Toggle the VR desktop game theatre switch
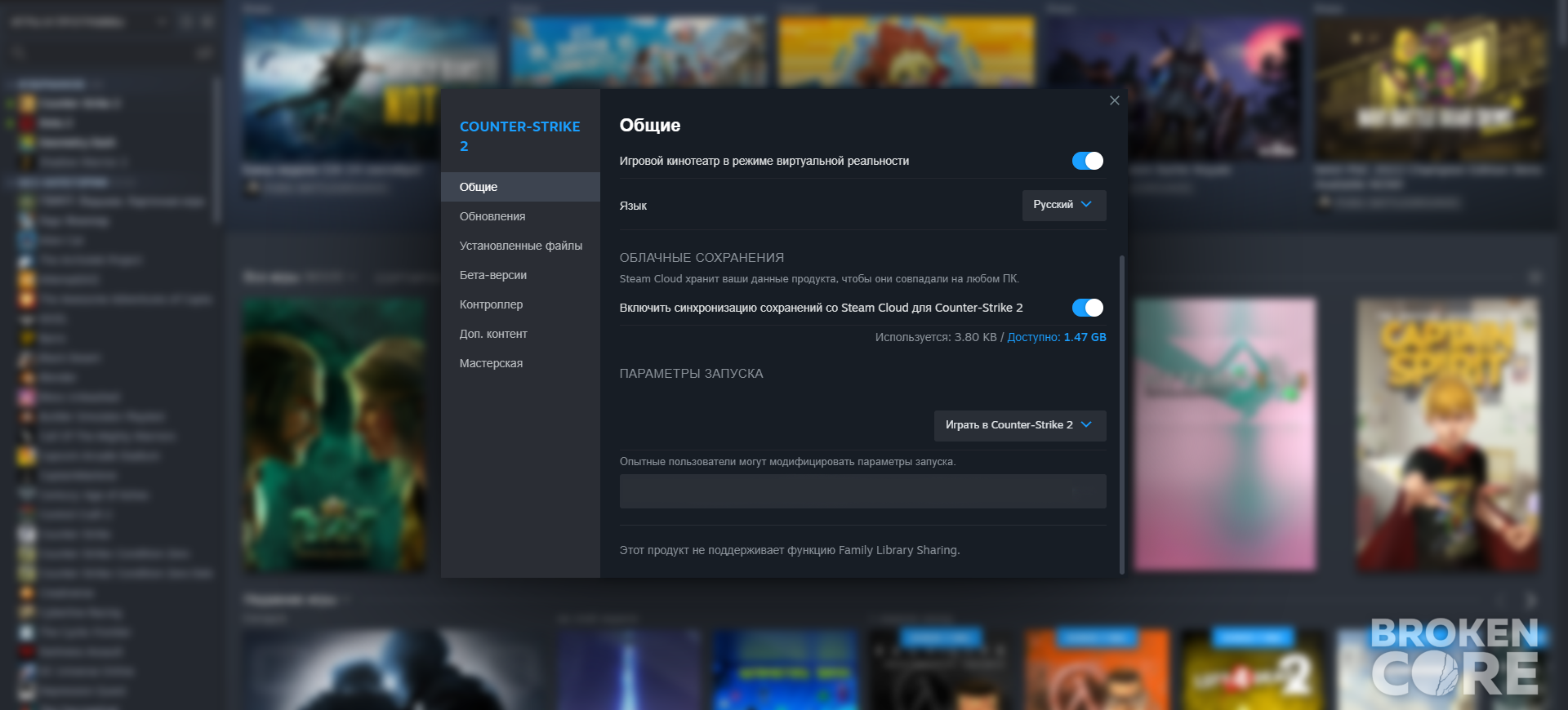This screenshot has height=710, width=1568. tap(1088, 161)
